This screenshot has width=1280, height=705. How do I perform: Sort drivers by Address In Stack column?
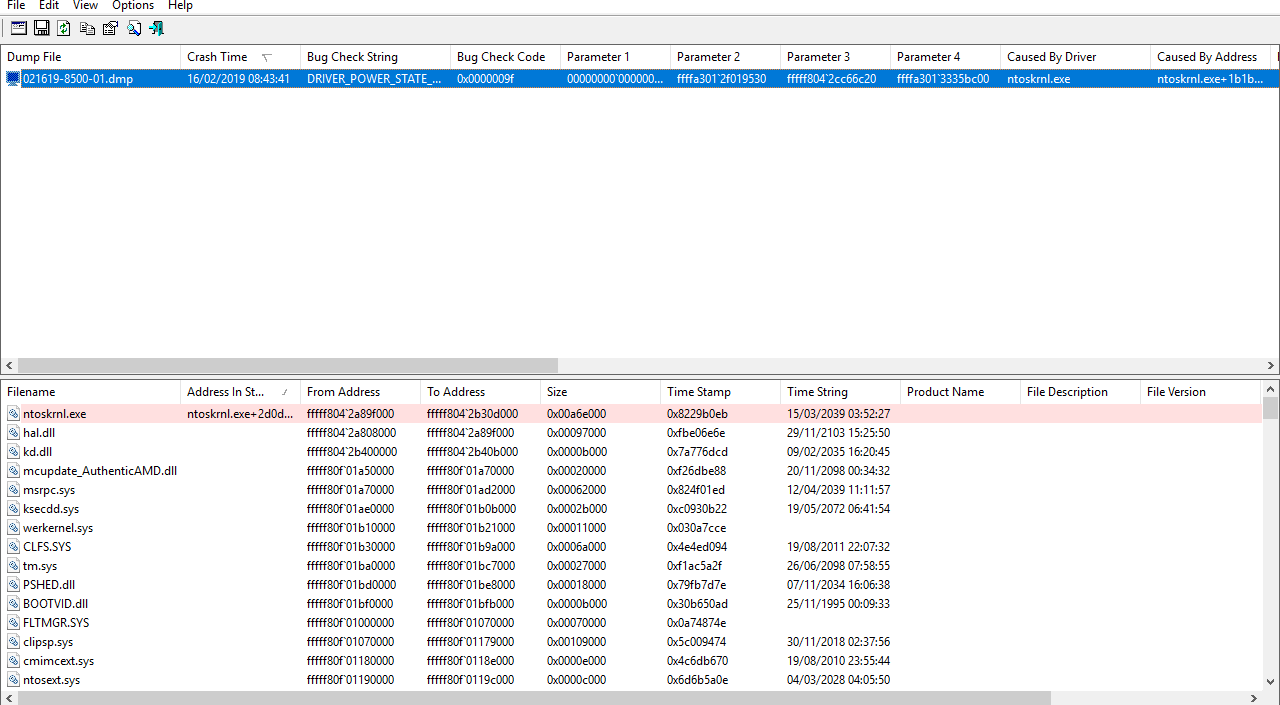[x=225, y=392]
